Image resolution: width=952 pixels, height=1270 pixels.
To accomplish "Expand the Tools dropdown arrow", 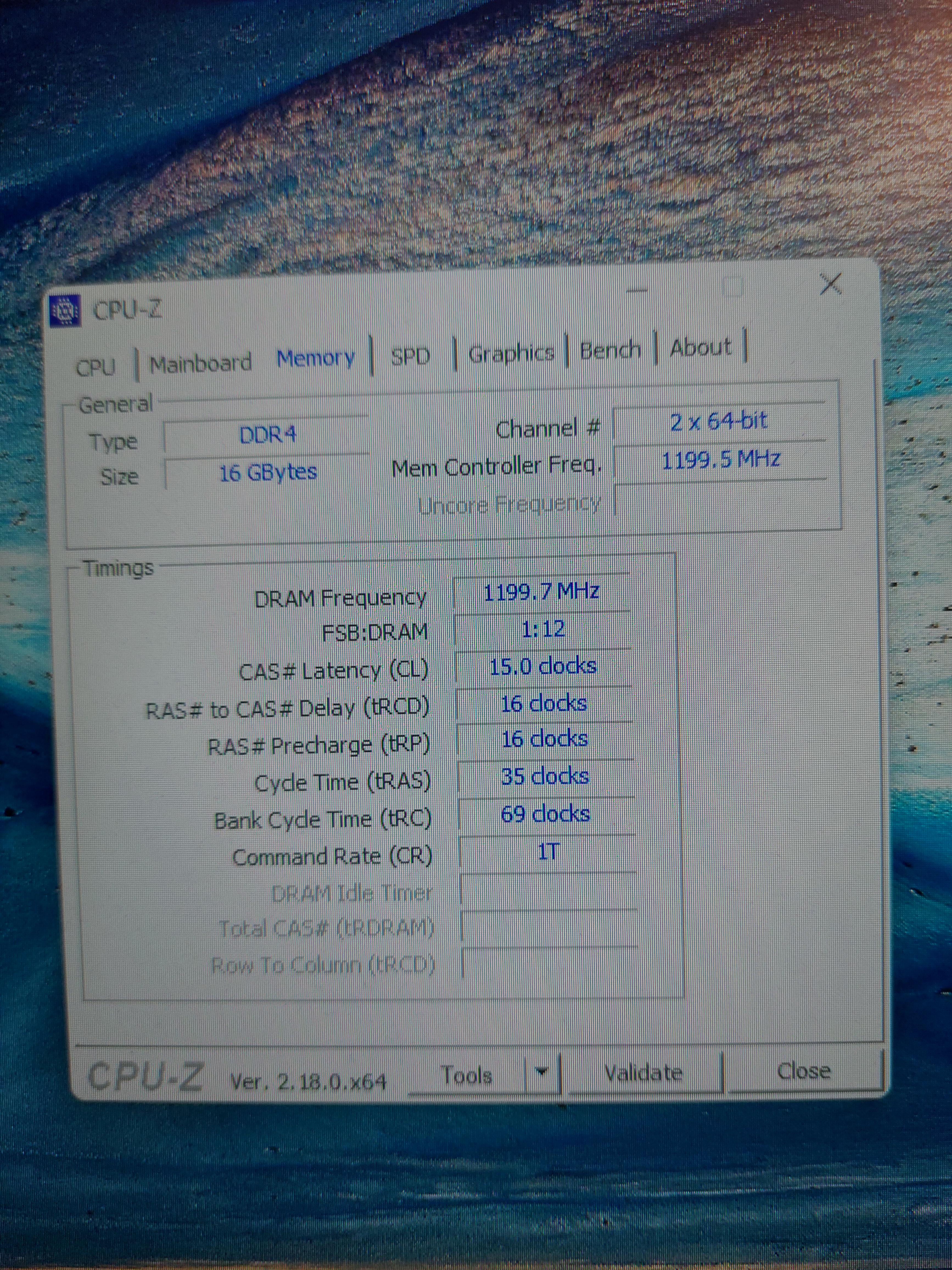I will click(541, 1071).
